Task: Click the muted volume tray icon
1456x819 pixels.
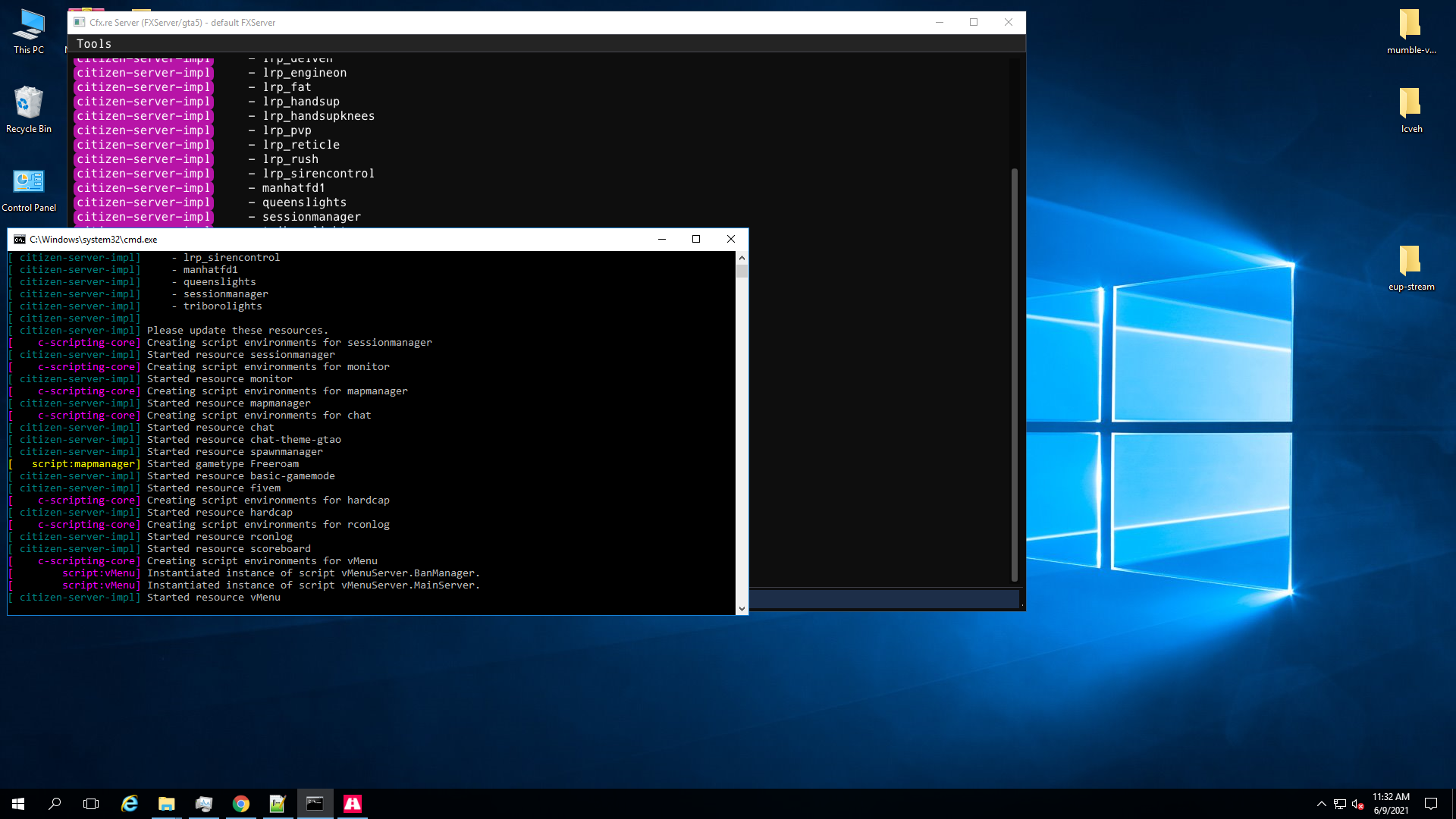Action: coord(1357,804)
